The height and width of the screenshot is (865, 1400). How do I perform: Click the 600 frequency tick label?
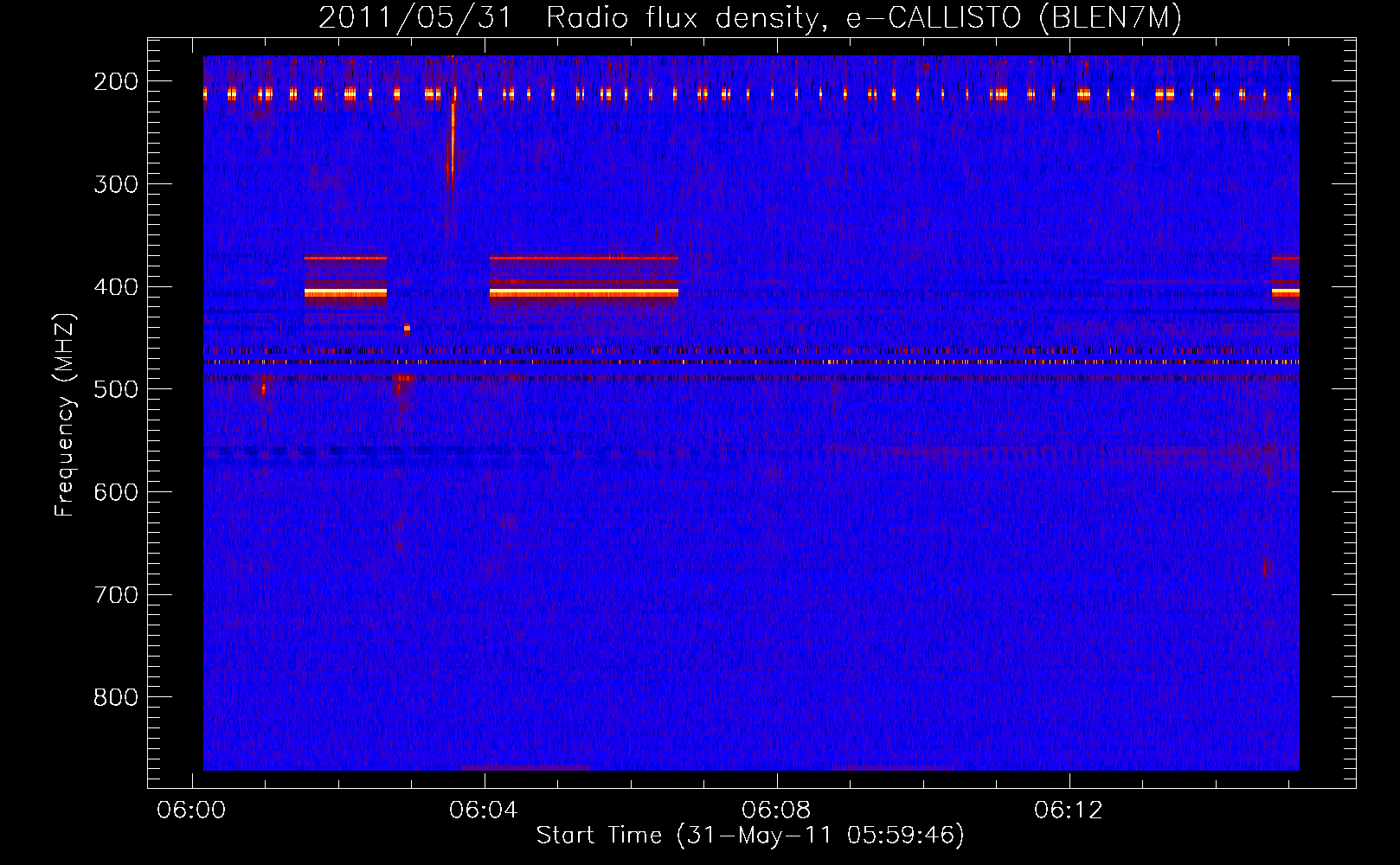tap(116, 492)
